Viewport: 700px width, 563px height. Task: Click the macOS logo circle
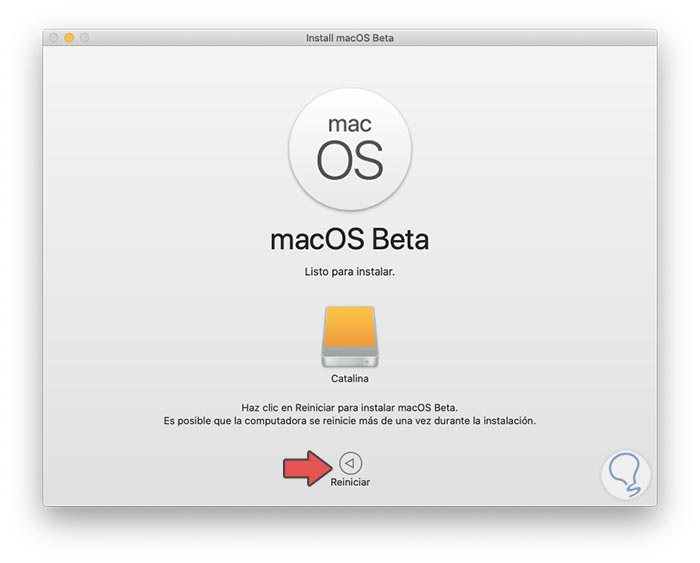coord(350,149)
